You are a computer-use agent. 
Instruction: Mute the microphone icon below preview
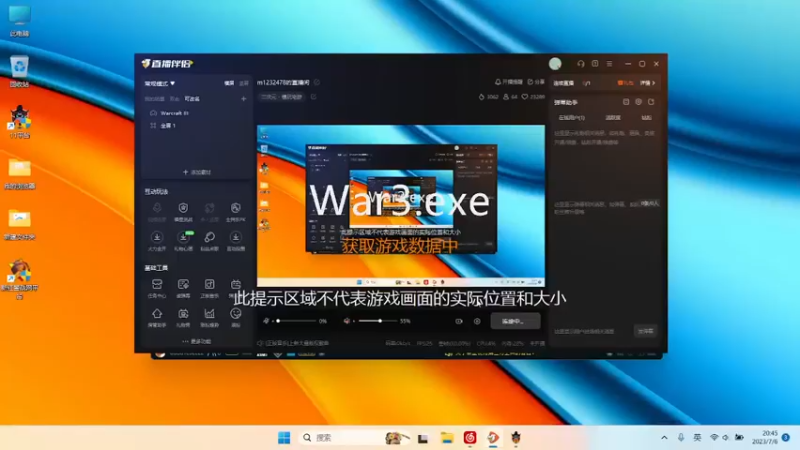[x=266, y=321]
